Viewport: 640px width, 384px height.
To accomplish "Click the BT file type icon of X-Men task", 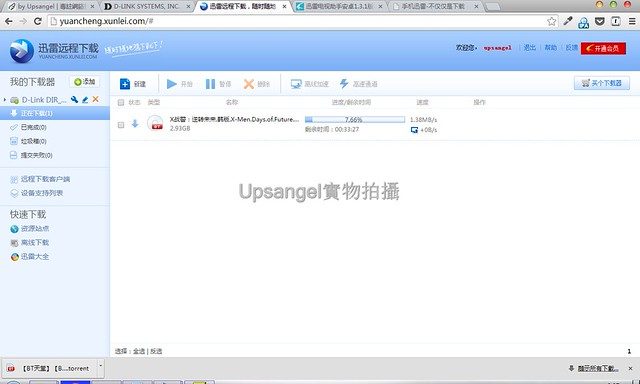I will pos(155,123).
